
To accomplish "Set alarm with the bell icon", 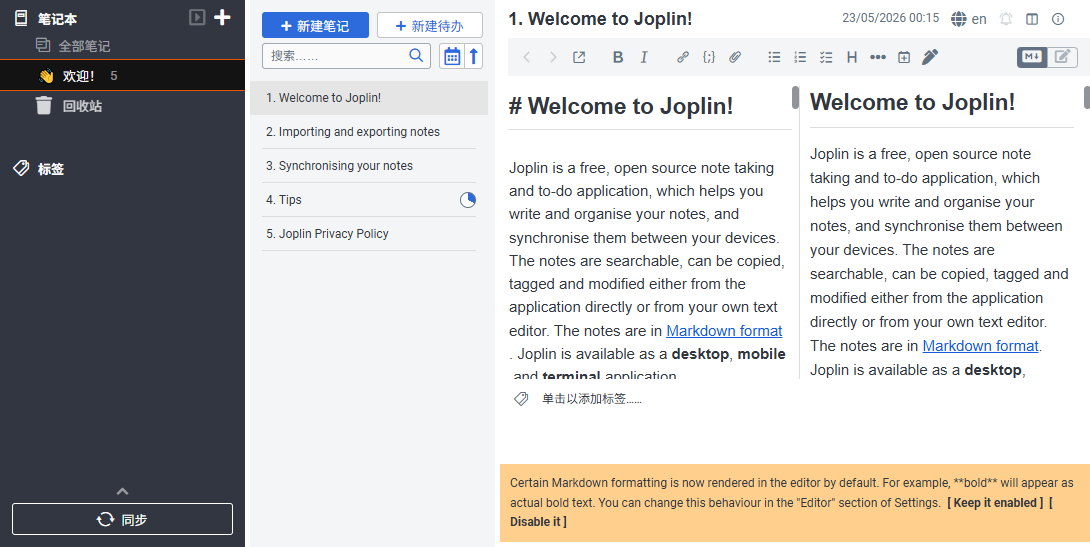I will (1006, 19).
